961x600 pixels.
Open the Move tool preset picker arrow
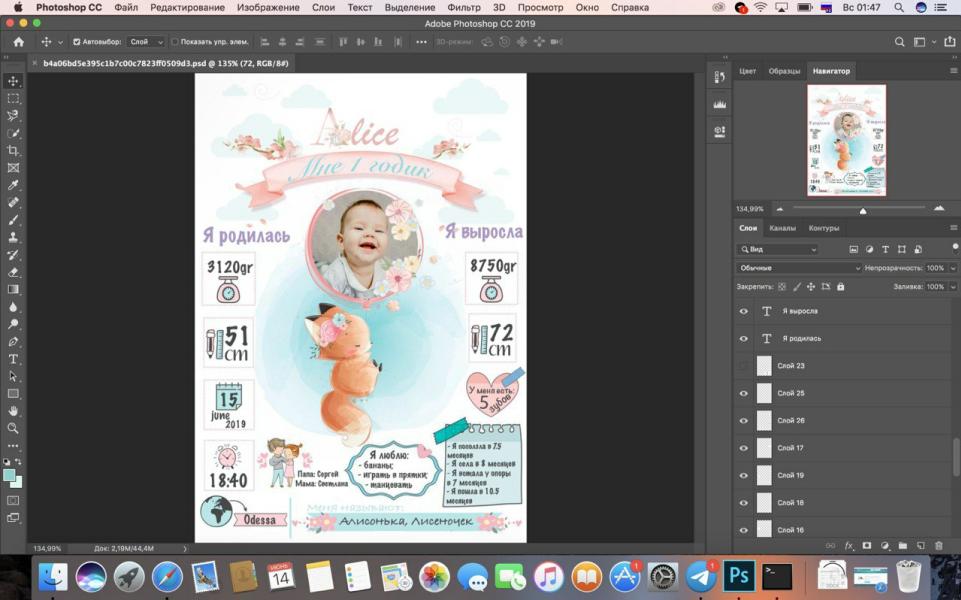pos(60,42)
